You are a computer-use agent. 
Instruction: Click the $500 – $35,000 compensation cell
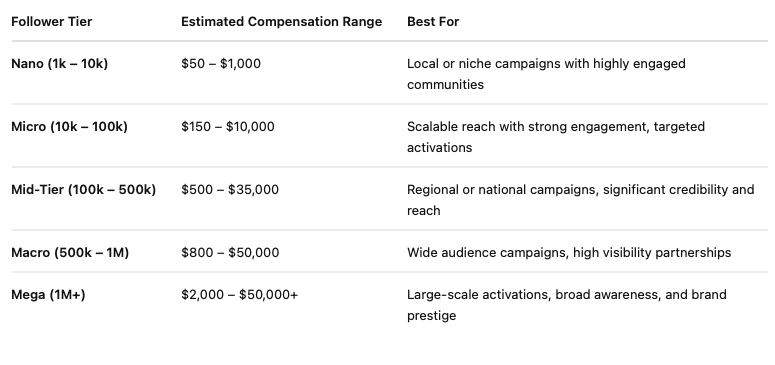tap(230, 189)
